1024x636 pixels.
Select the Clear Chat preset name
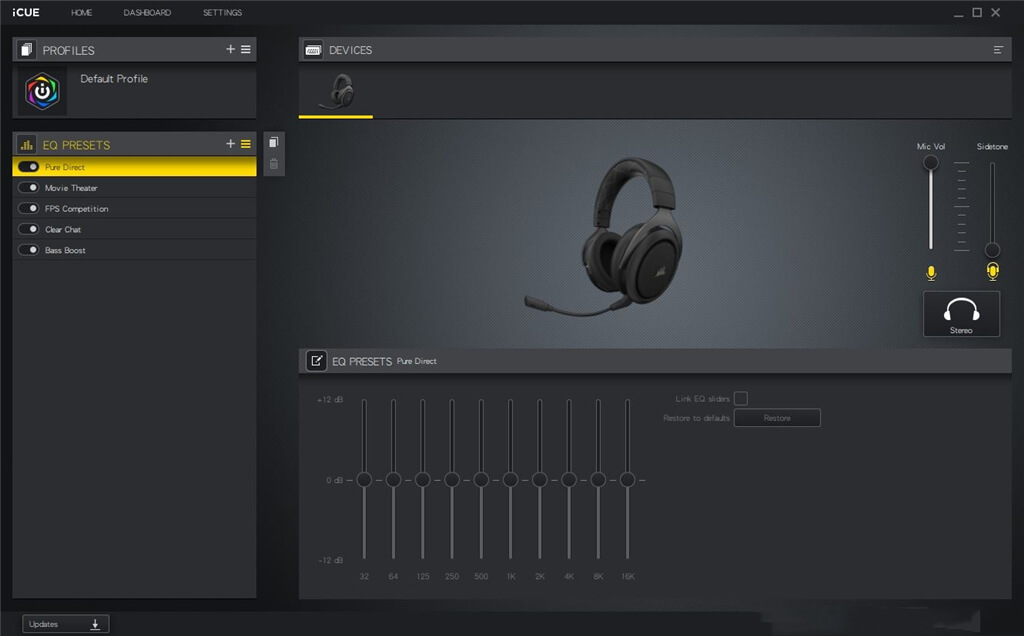[63, 230]
